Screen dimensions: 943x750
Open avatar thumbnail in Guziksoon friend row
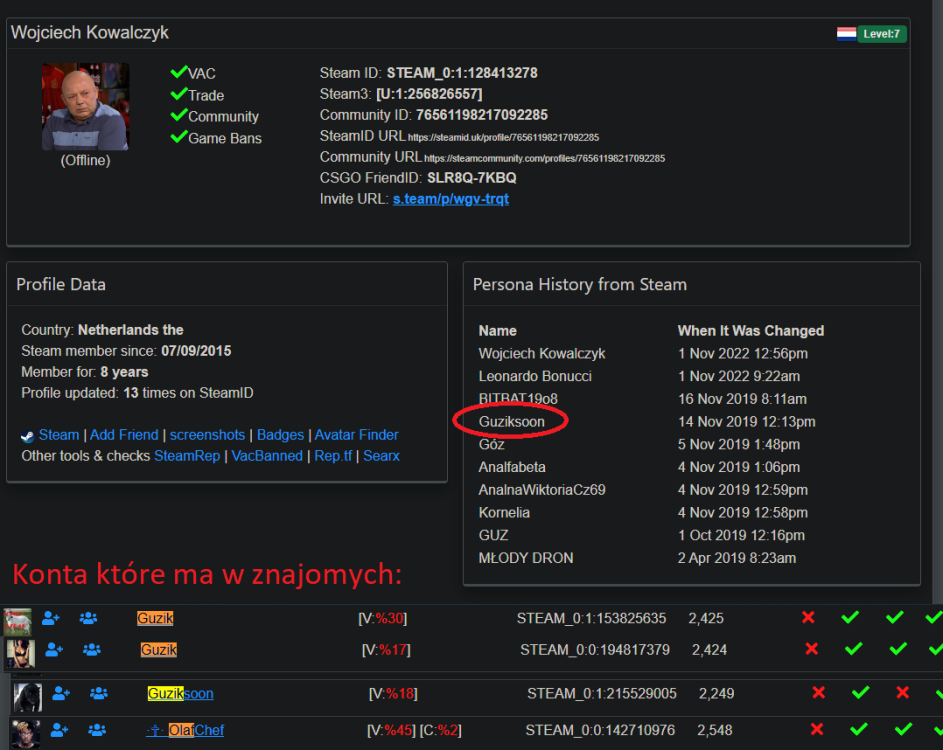pos(28,697)
